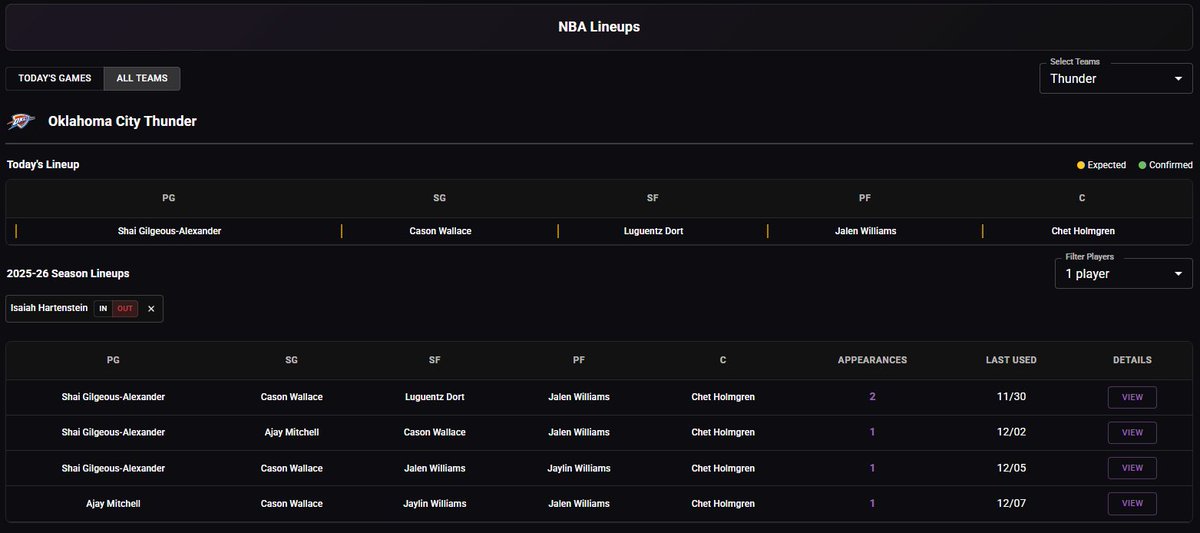Select Luguentz Dort in Today's Lineup
The height and width of the screenshot is (533, 1200).
[652, 231]
